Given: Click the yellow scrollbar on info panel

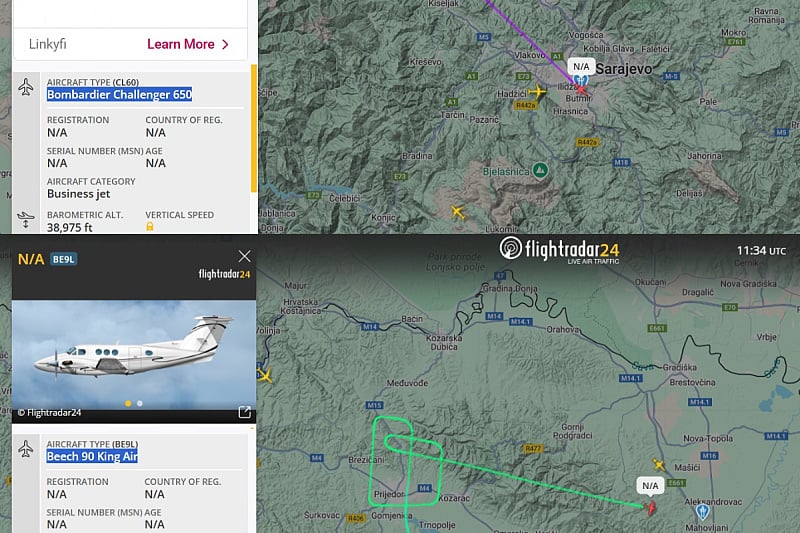Looking at the screenshot, I should 254,129.
